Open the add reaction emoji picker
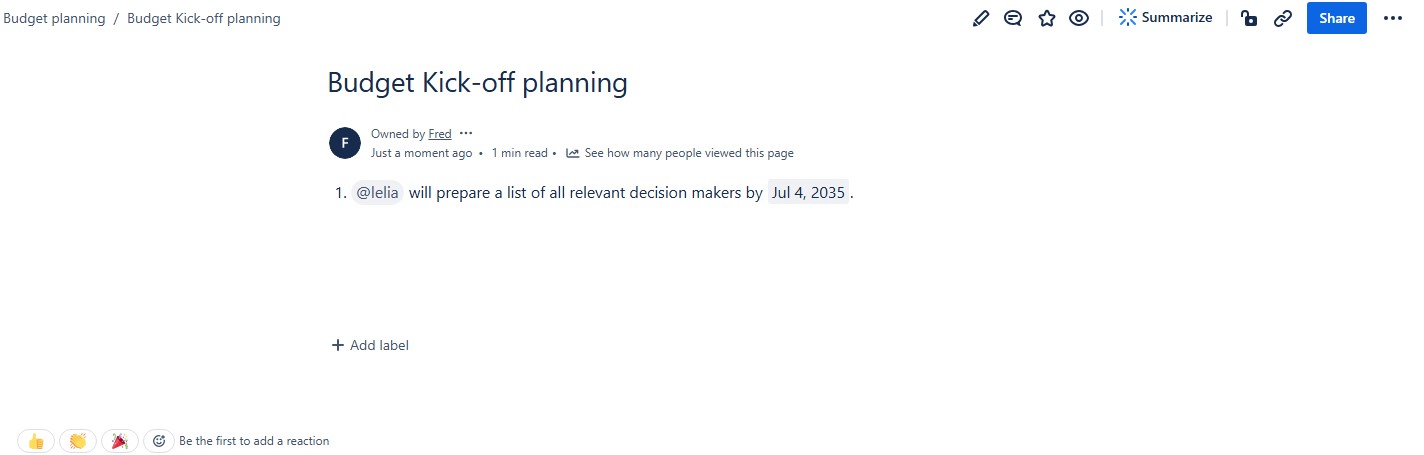The width and height of the screenshot is (1424, 455). click(x=158, y=441)
